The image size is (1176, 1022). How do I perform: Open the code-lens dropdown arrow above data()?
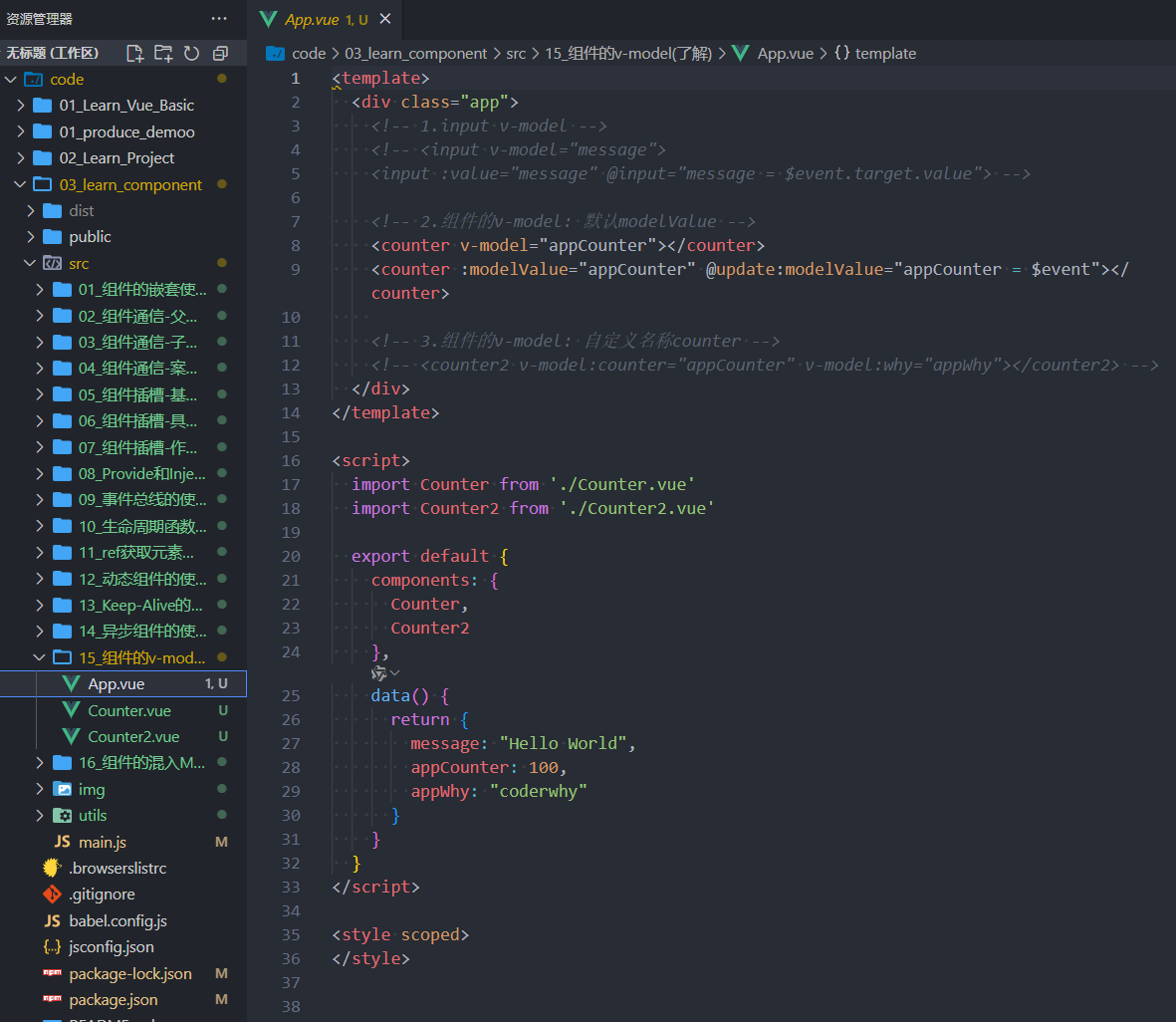pyautogui.click(x=395, y=673)
